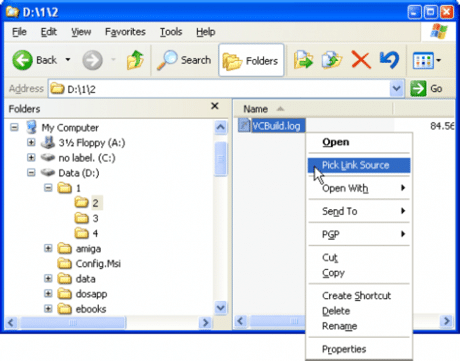
Task: Select folder 2 in the tree
Action: tap(96, 203)
